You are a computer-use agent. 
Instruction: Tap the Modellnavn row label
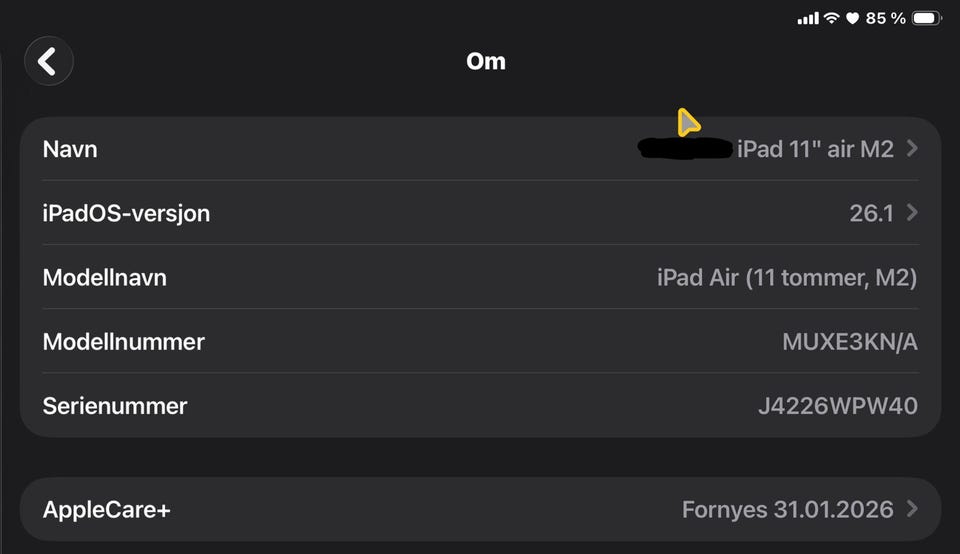click(104, 277)
